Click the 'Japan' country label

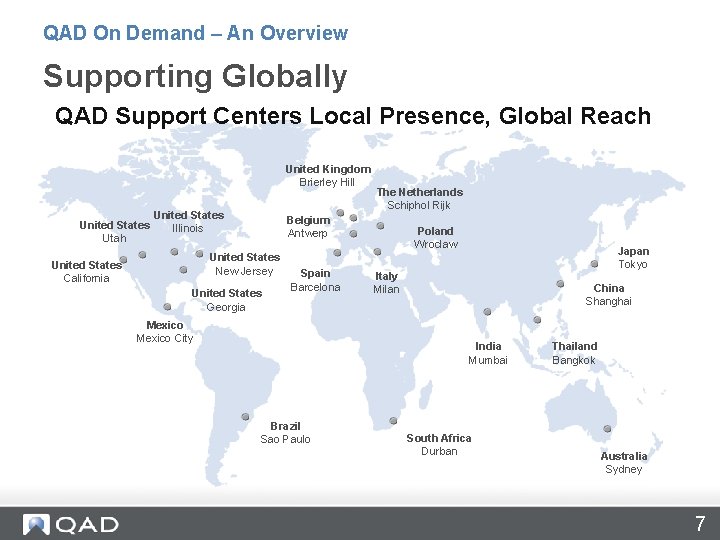(633, 252)
